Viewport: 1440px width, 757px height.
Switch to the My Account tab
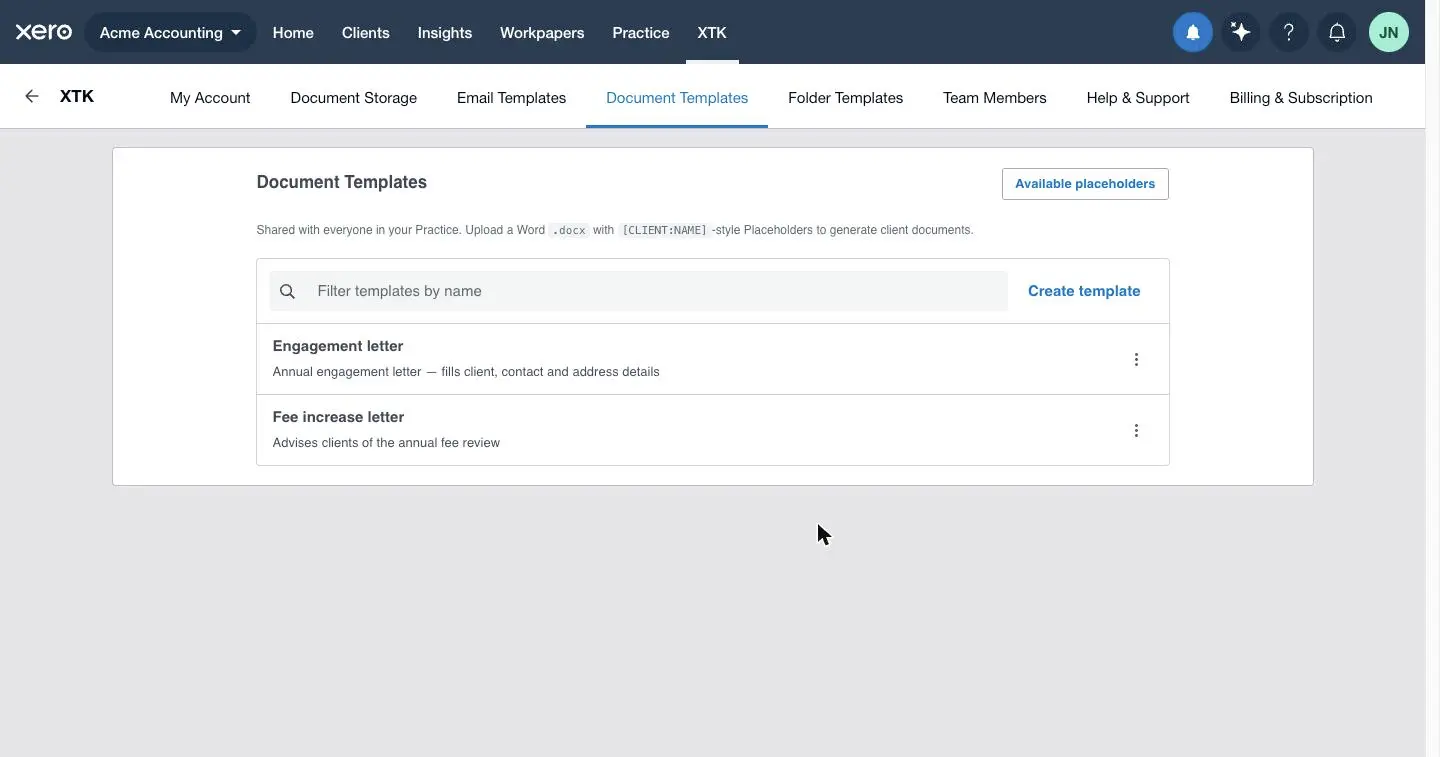[x=210, y=98]
